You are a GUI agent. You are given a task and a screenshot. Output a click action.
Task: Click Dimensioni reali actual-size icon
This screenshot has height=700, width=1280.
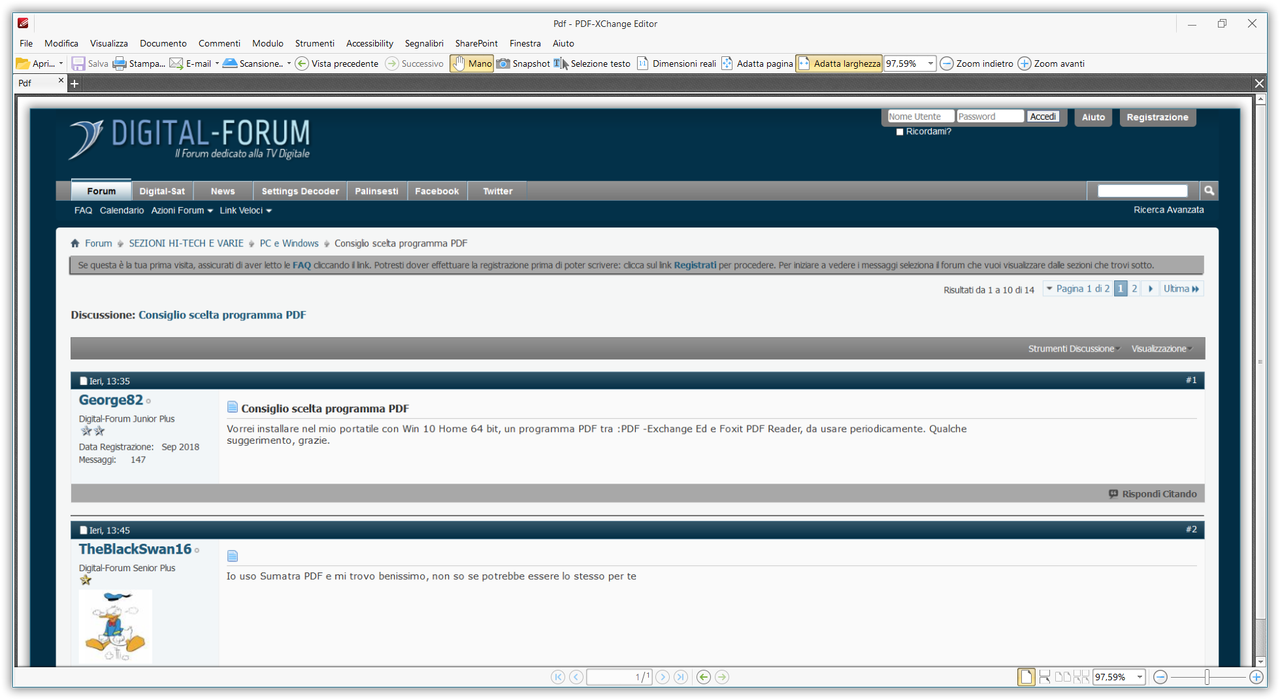[643, 63]
